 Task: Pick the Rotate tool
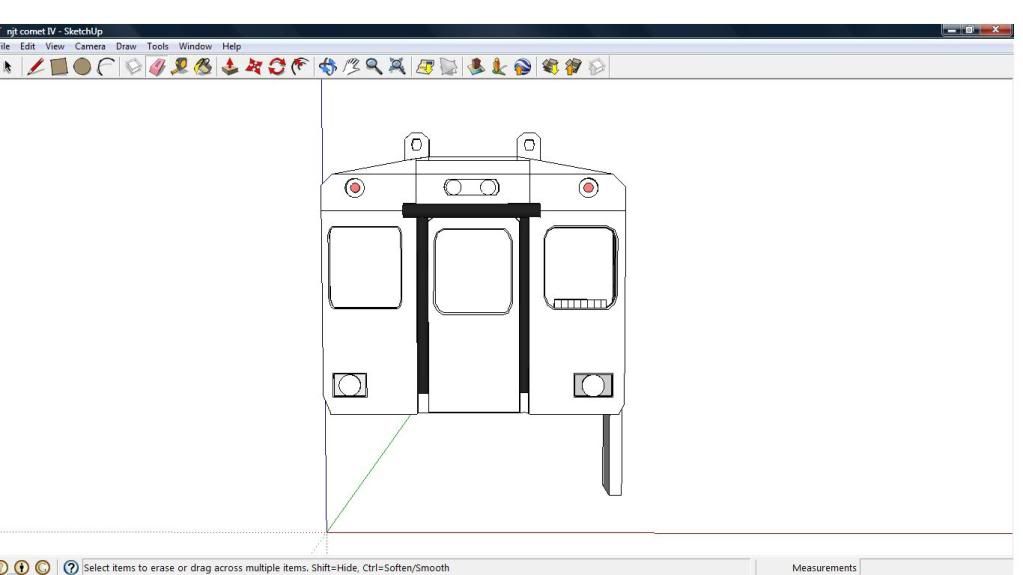[x=276, y=67]
